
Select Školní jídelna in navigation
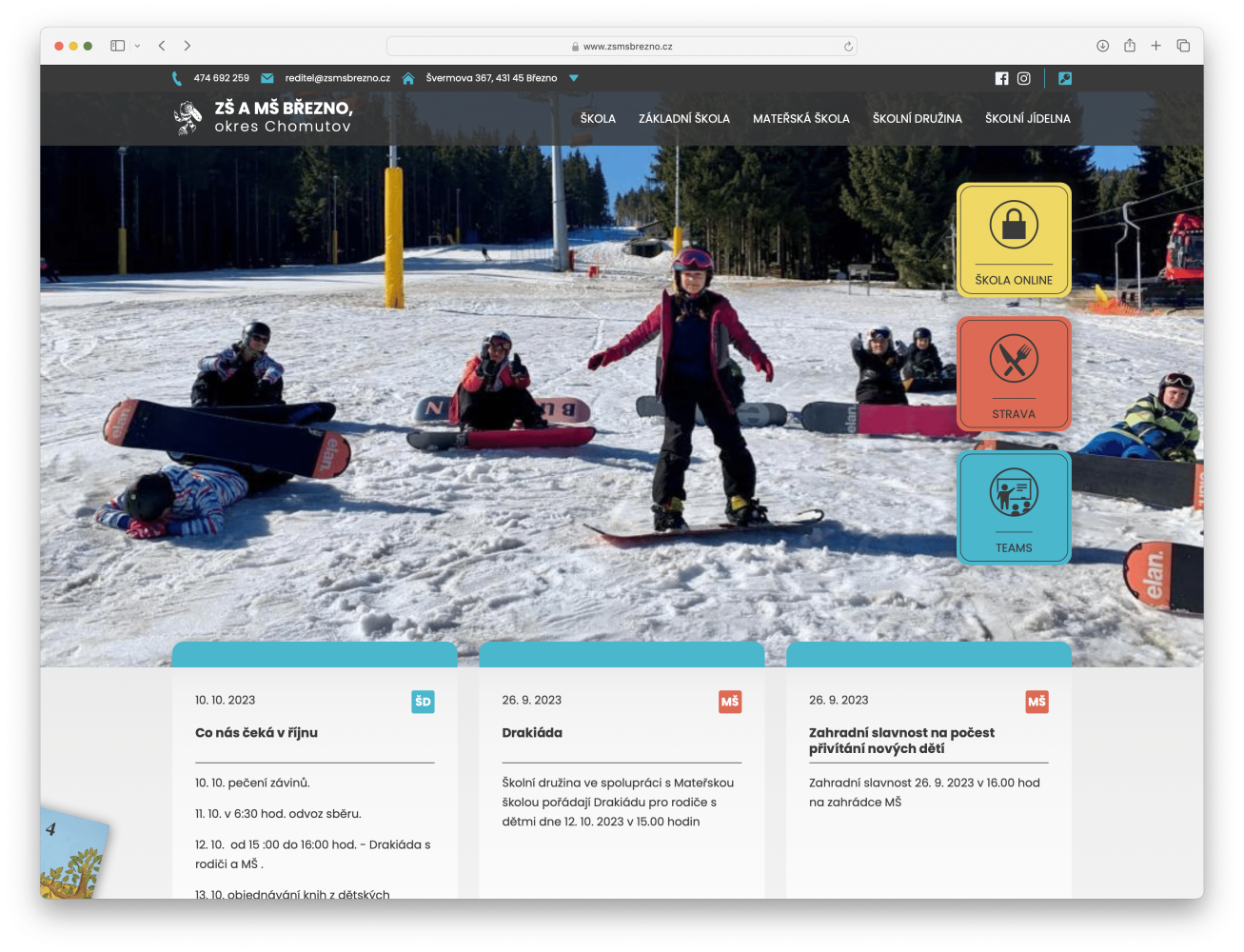1027,119
